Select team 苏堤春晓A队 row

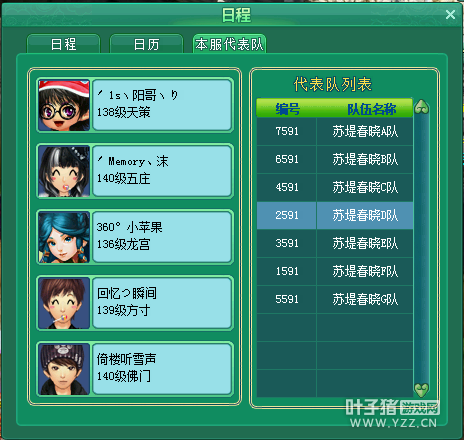point(335,131)
